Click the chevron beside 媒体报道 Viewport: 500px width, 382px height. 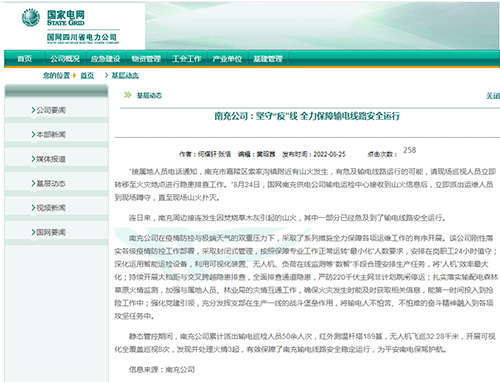pyautogui.click(x=33, y=159)
